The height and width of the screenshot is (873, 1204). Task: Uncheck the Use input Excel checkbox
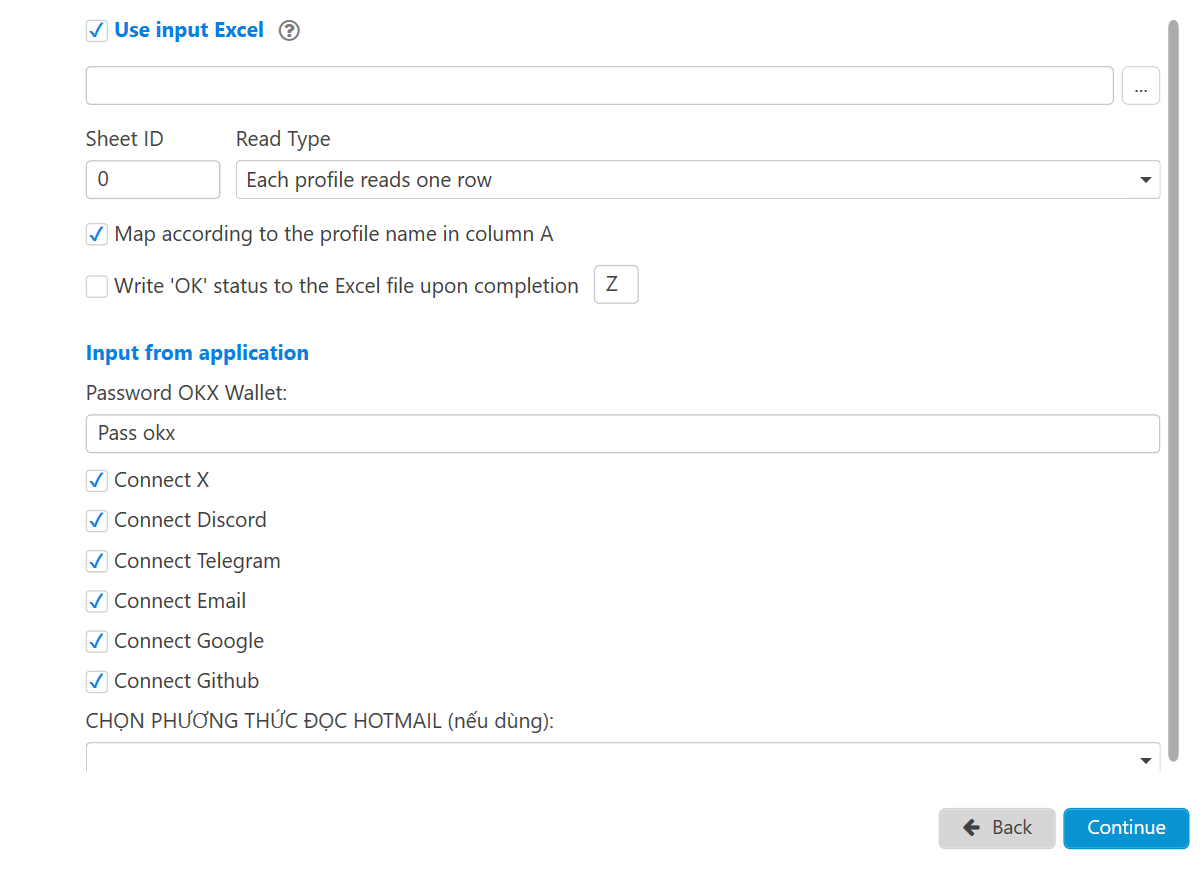click(97, 31)
